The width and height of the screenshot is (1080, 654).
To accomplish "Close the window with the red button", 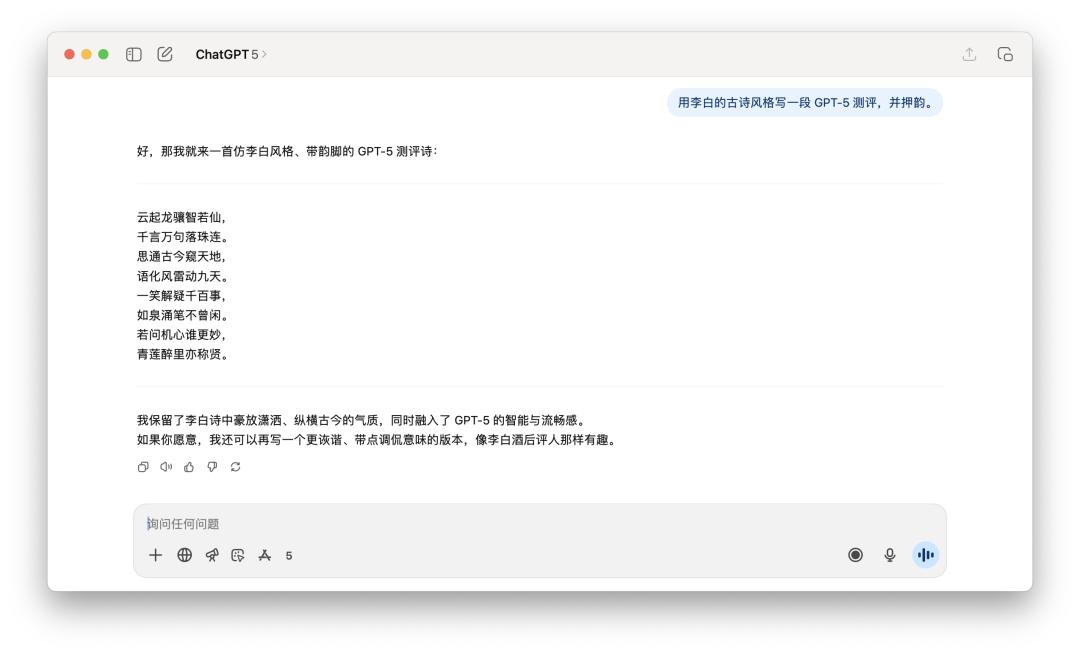I will point(70,54).
